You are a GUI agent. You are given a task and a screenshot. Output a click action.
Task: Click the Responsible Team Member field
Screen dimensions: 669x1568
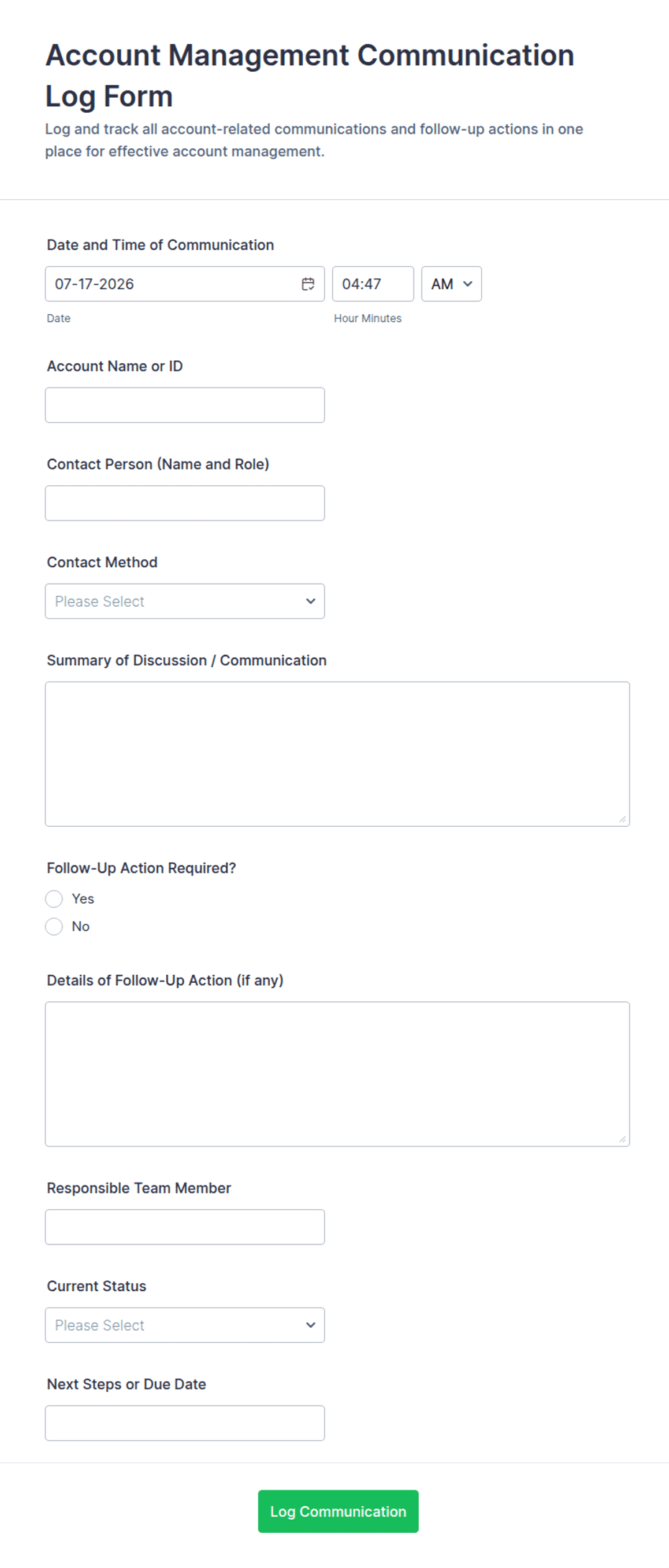click(185, 1227)
